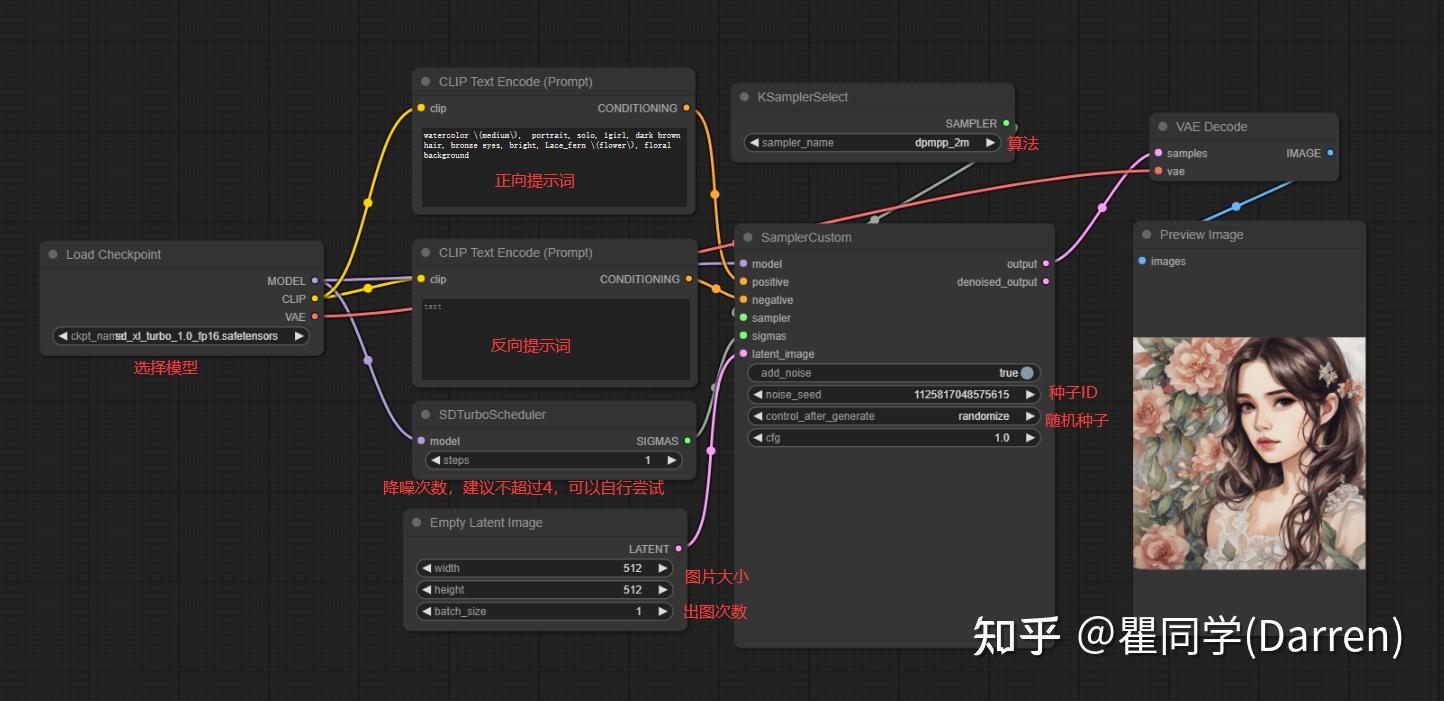The image size is (1444, 701).
Task: Select the VAE Decode node title
Action: pyautogui.click(x=1211, y=127)
